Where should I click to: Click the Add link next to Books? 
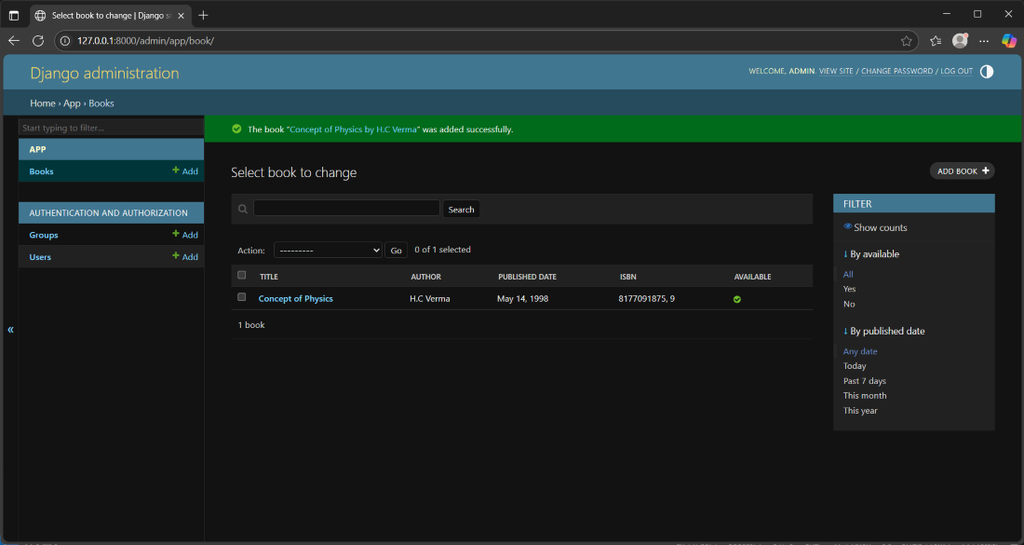click(x=185, y=171)
